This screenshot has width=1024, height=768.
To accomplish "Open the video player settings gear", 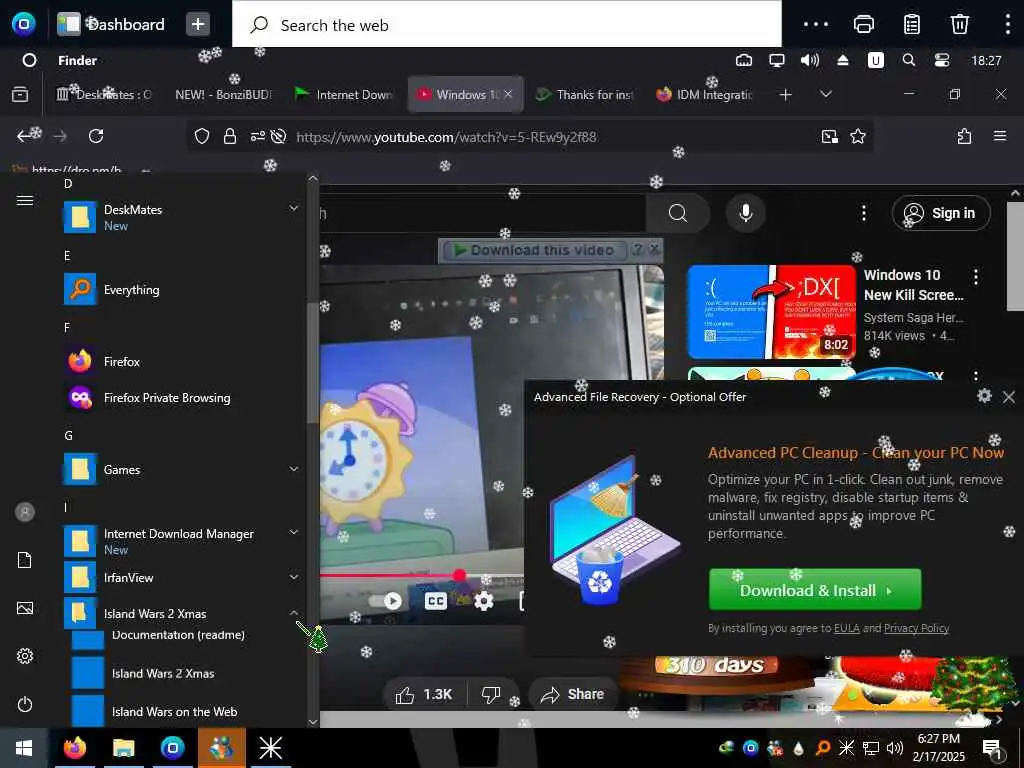I will [x=483, y=601].
